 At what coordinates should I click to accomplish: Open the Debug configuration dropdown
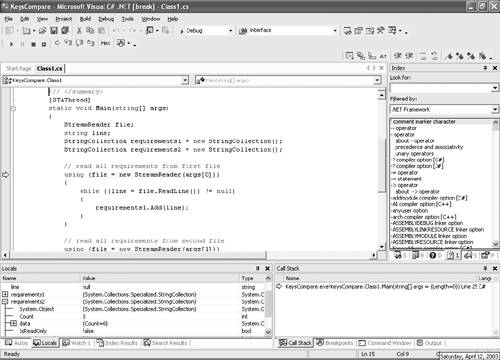point(230,31)
